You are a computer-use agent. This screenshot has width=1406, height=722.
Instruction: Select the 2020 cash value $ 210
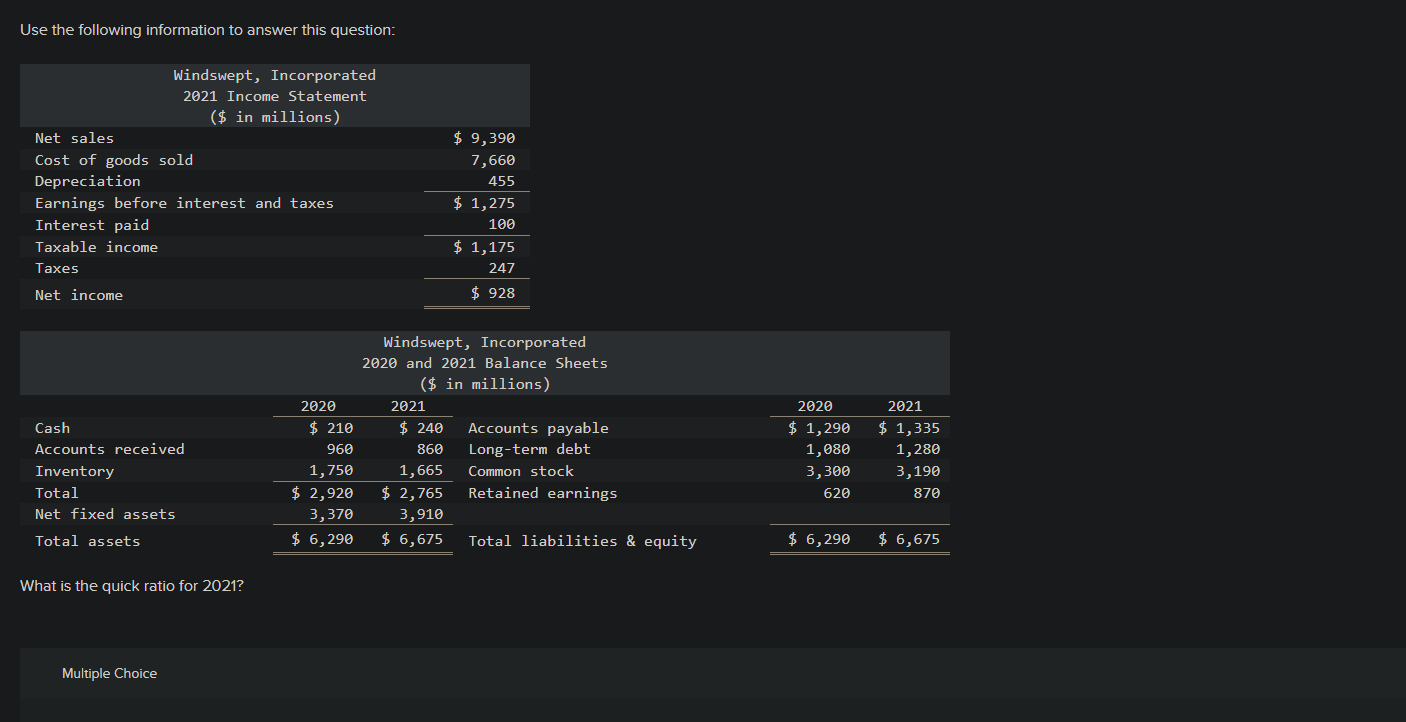point(331,428)
